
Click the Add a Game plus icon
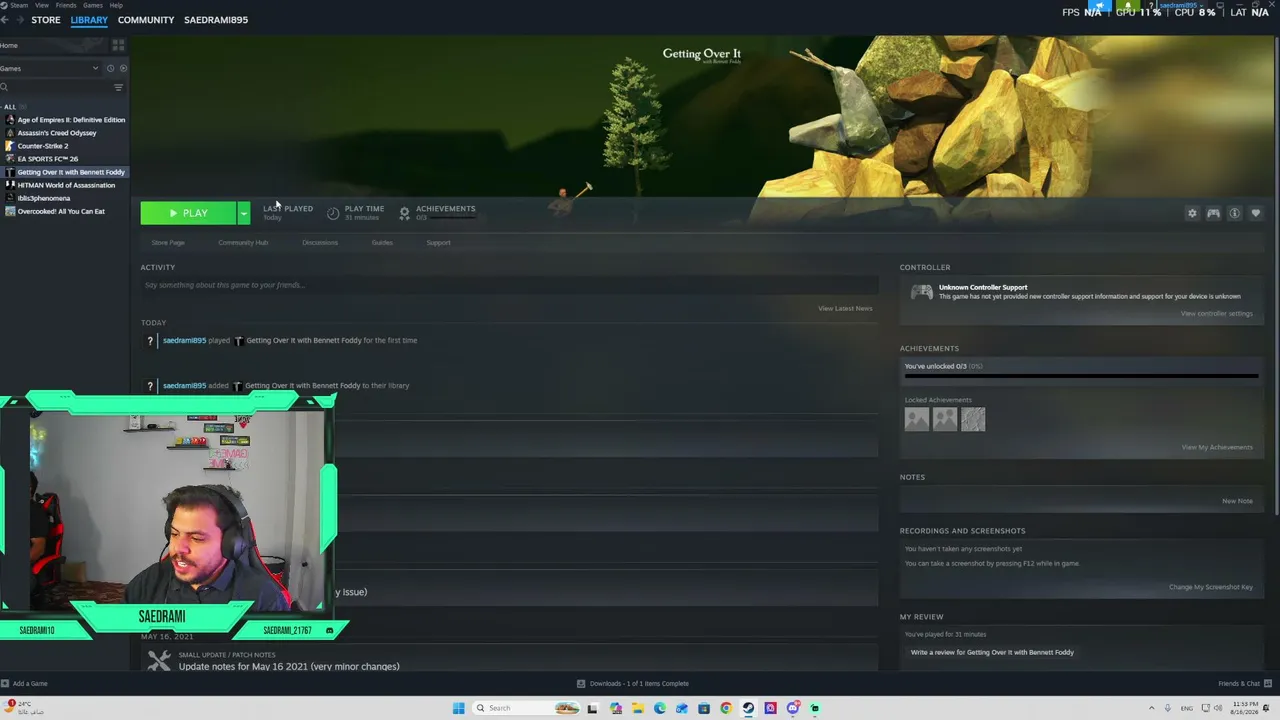tap(5, 684)
